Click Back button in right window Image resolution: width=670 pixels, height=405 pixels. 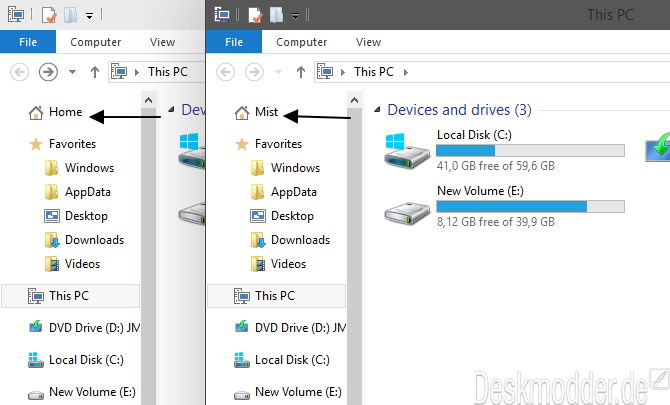pos(226,72)
